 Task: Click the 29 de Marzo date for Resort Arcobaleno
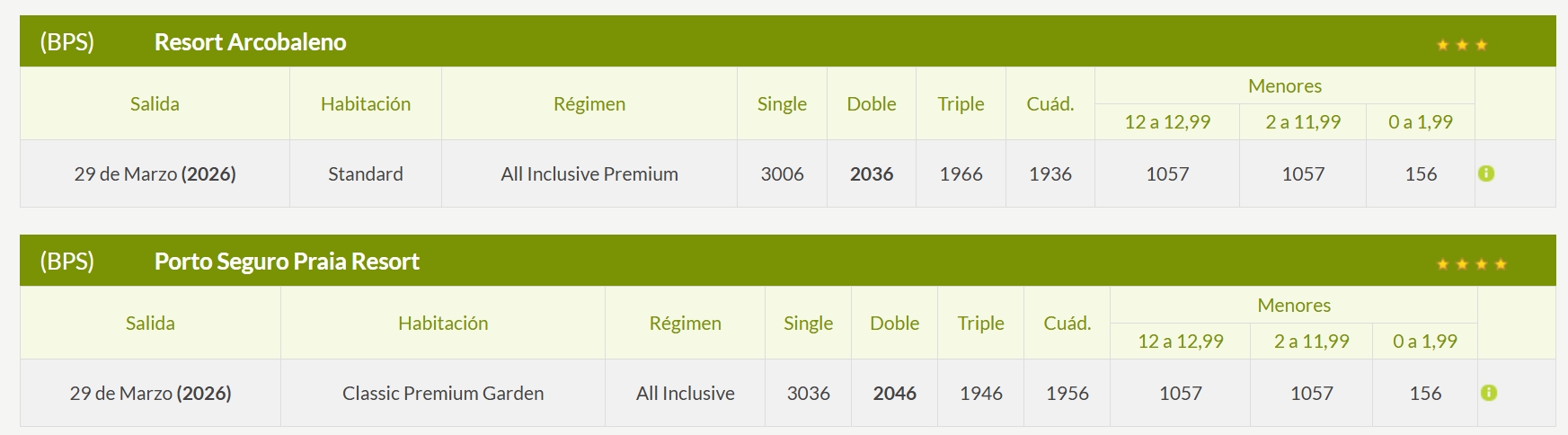click(x=155, y=174)
